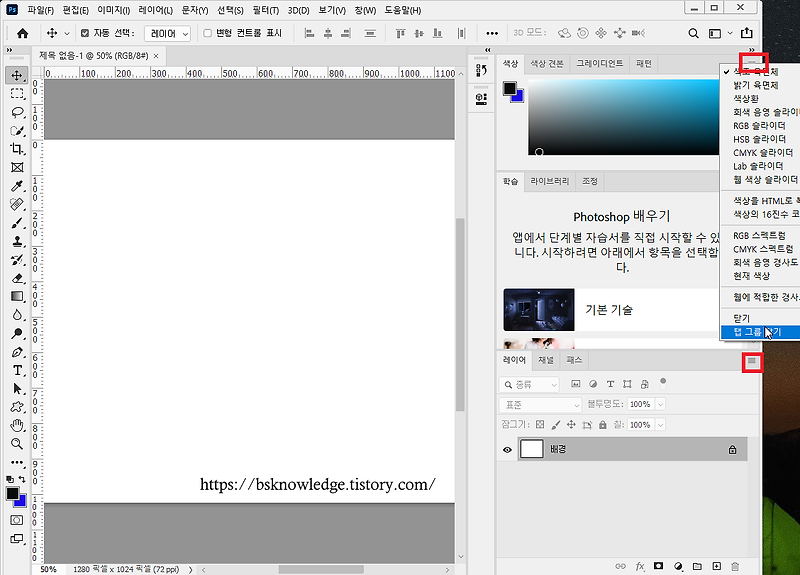
Task: Select the Quick Selection tool
Action: pos(17,131)
